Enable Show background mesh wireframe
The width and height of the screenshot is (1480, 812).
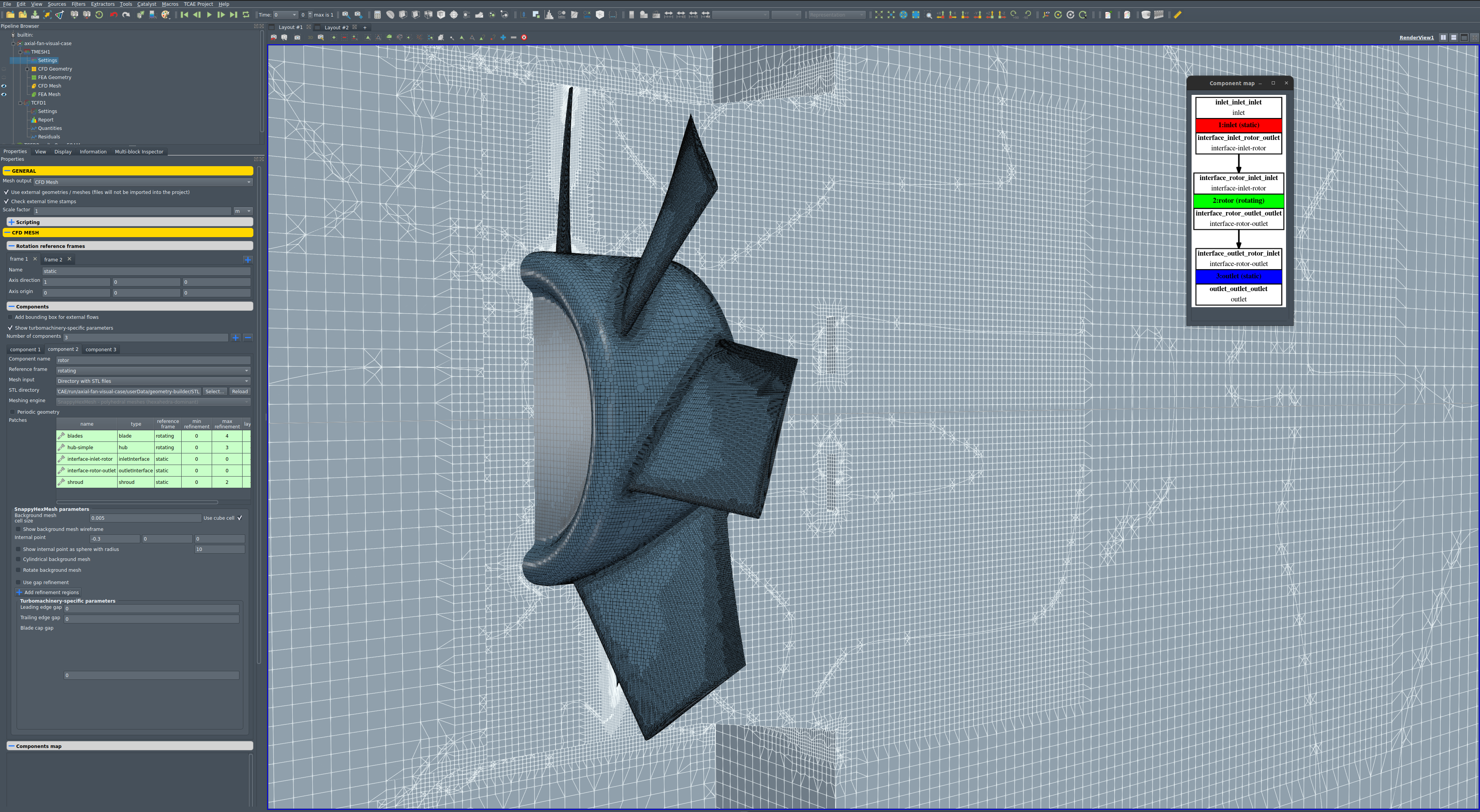[19, 529]
